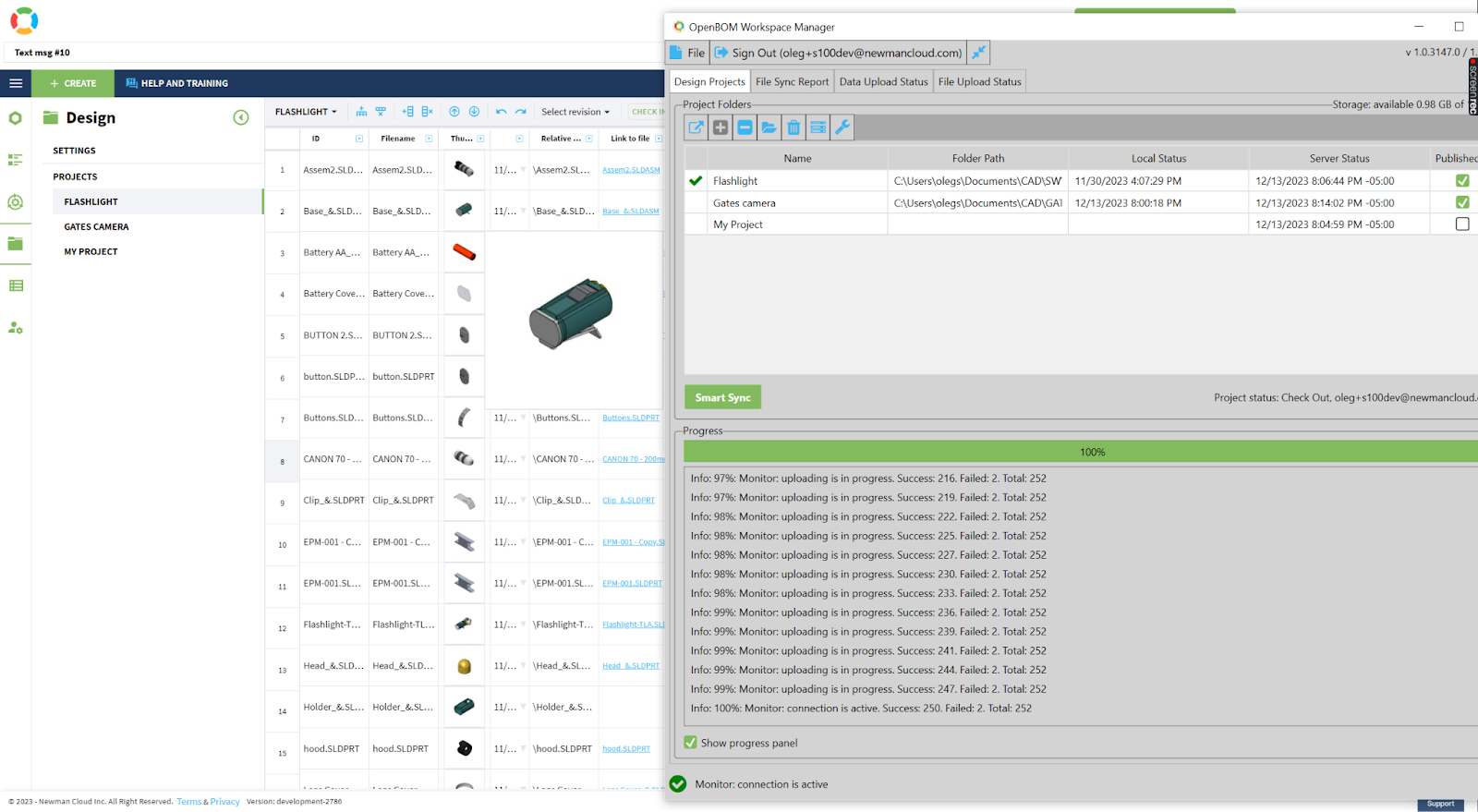Collapse the Design panel with circle arrow
The width and height of the screenshot is (1478, 812).
tap(241, 117)
